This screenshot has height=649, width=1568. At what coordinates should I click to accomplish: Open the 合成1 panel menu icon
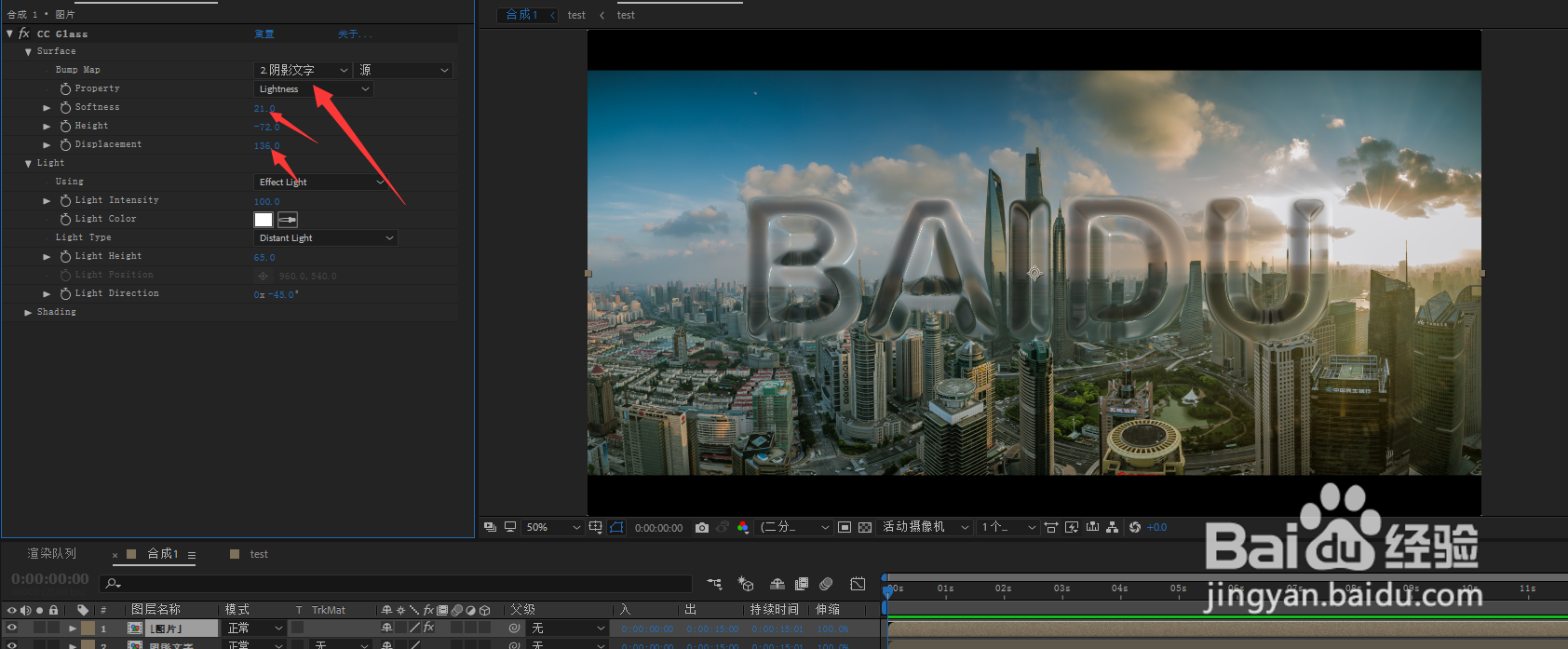[192, 555]
